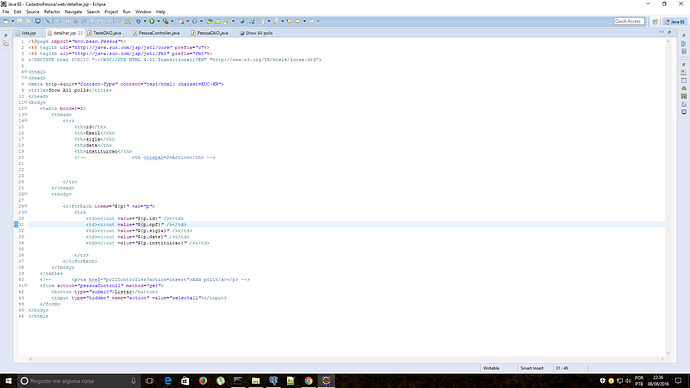Expand the Debug button dropdown arrow

tap(145, 21)
